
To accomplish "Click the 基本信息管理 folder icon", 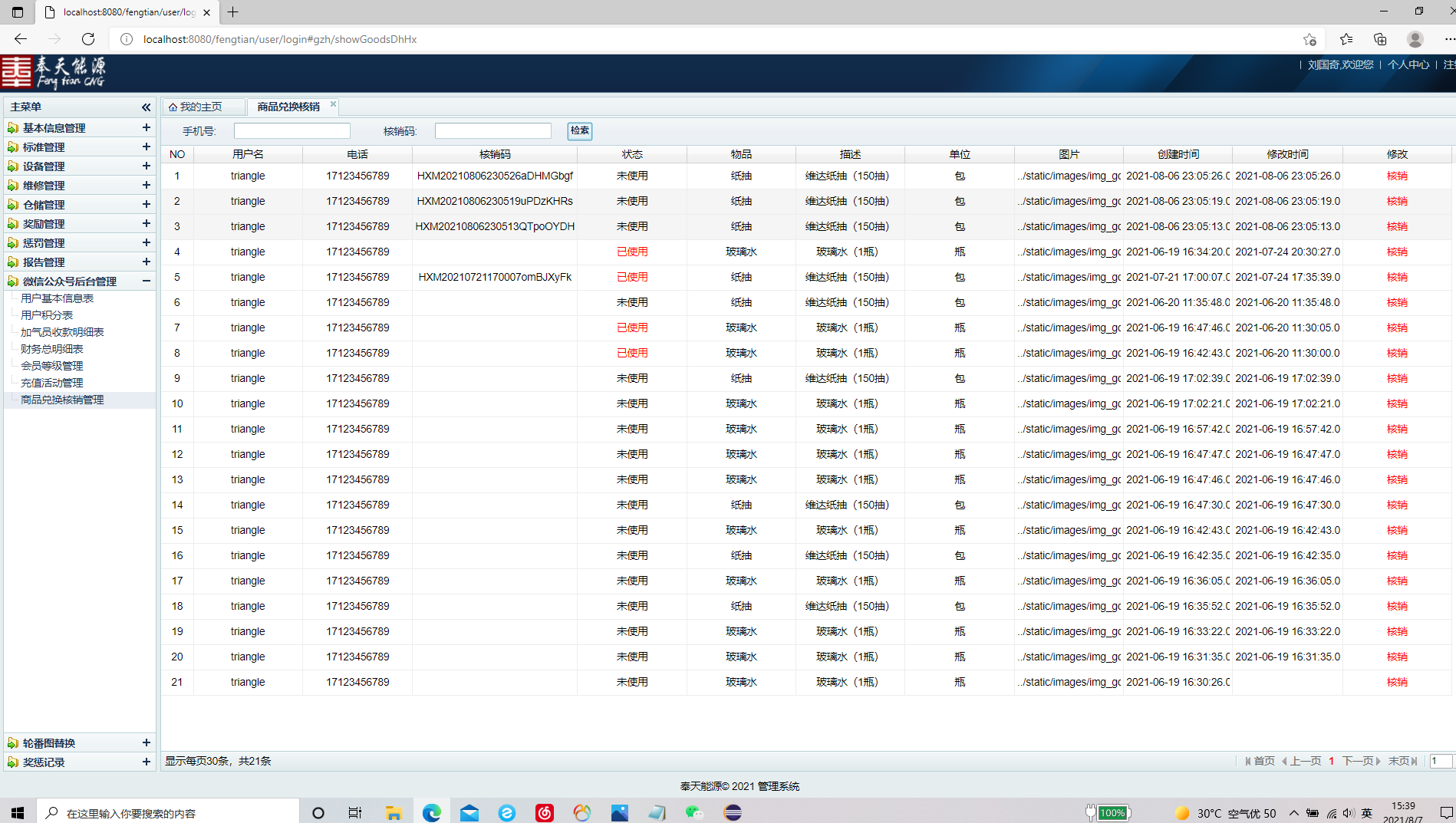I will pyautogui.click(x=13, y=128).
